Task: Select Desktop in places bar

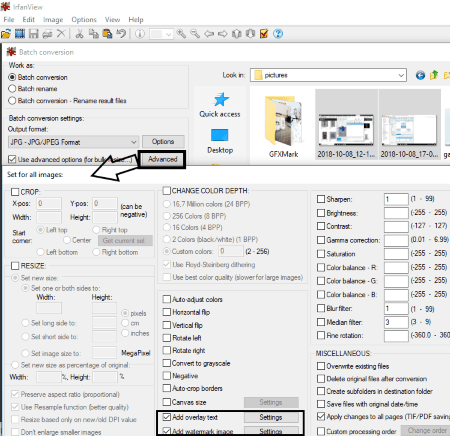Action: [x=220, y=141]
